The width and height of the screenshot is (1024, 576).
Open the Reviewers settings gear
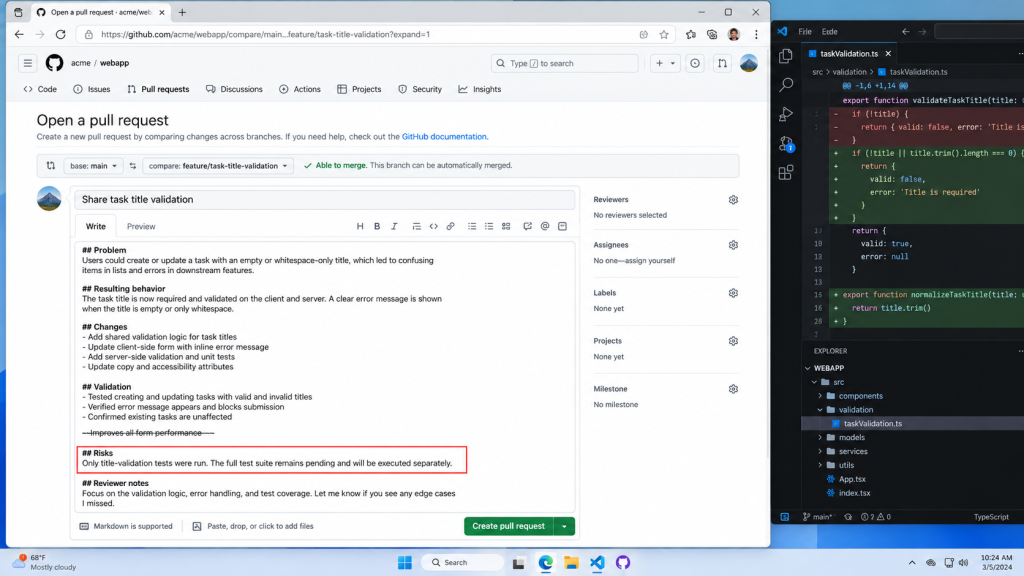pyautogui.click(x=733, y=200)
